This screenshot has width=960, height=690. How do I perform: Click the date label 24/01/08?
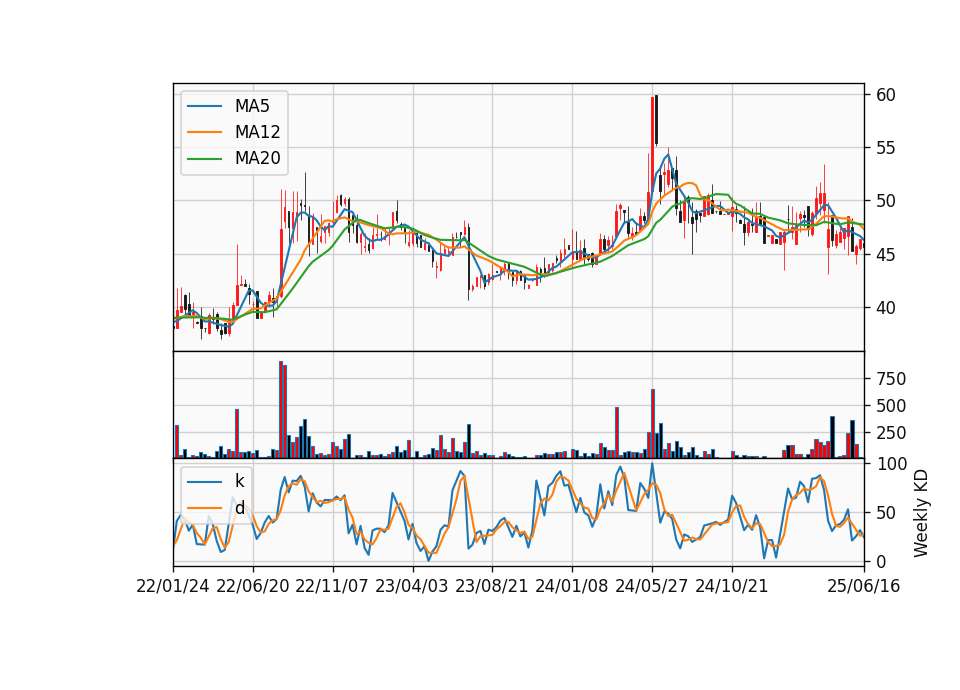click(x=572, y=586)
